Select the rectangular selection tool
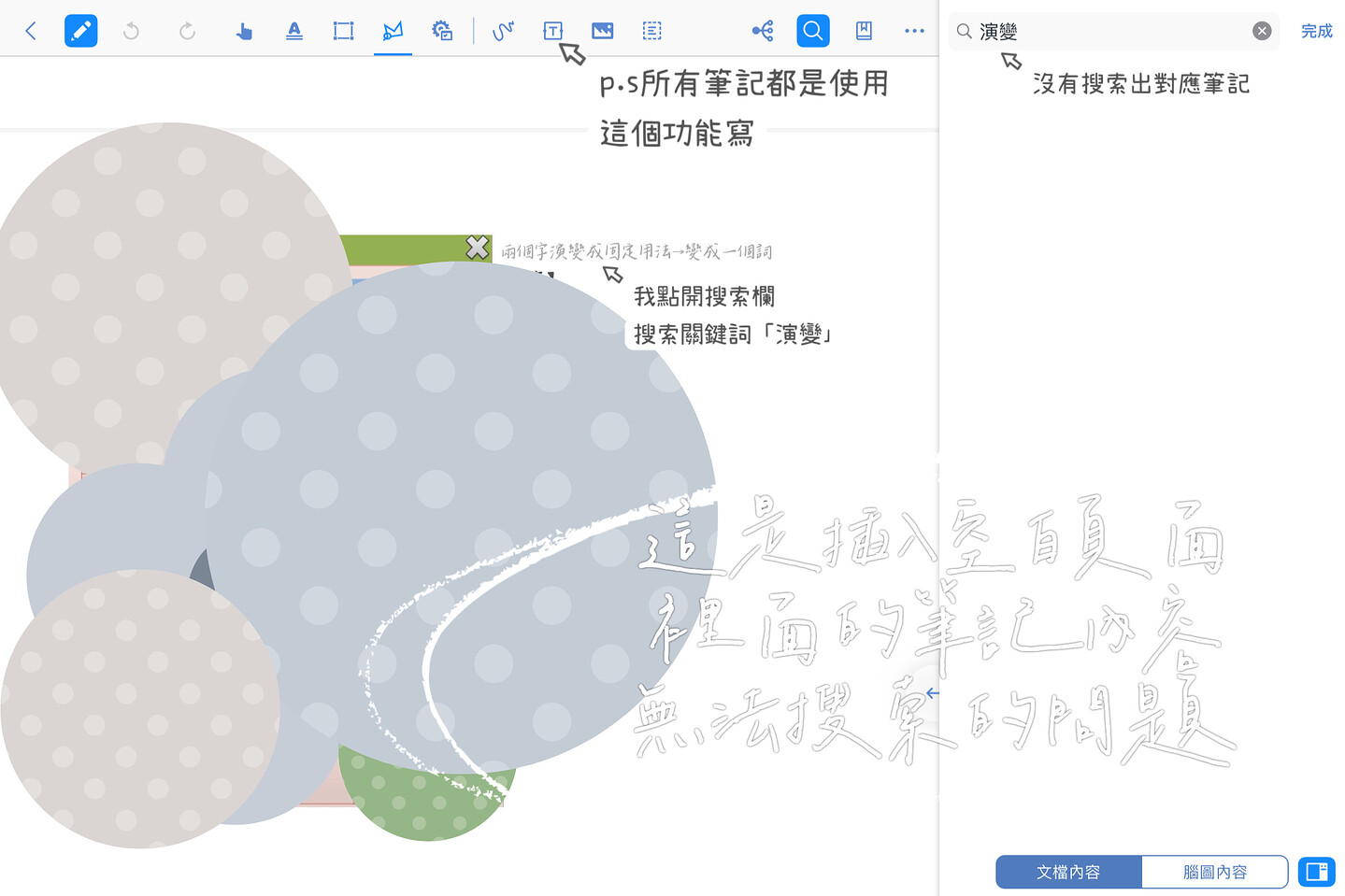 tap(343, 30)
